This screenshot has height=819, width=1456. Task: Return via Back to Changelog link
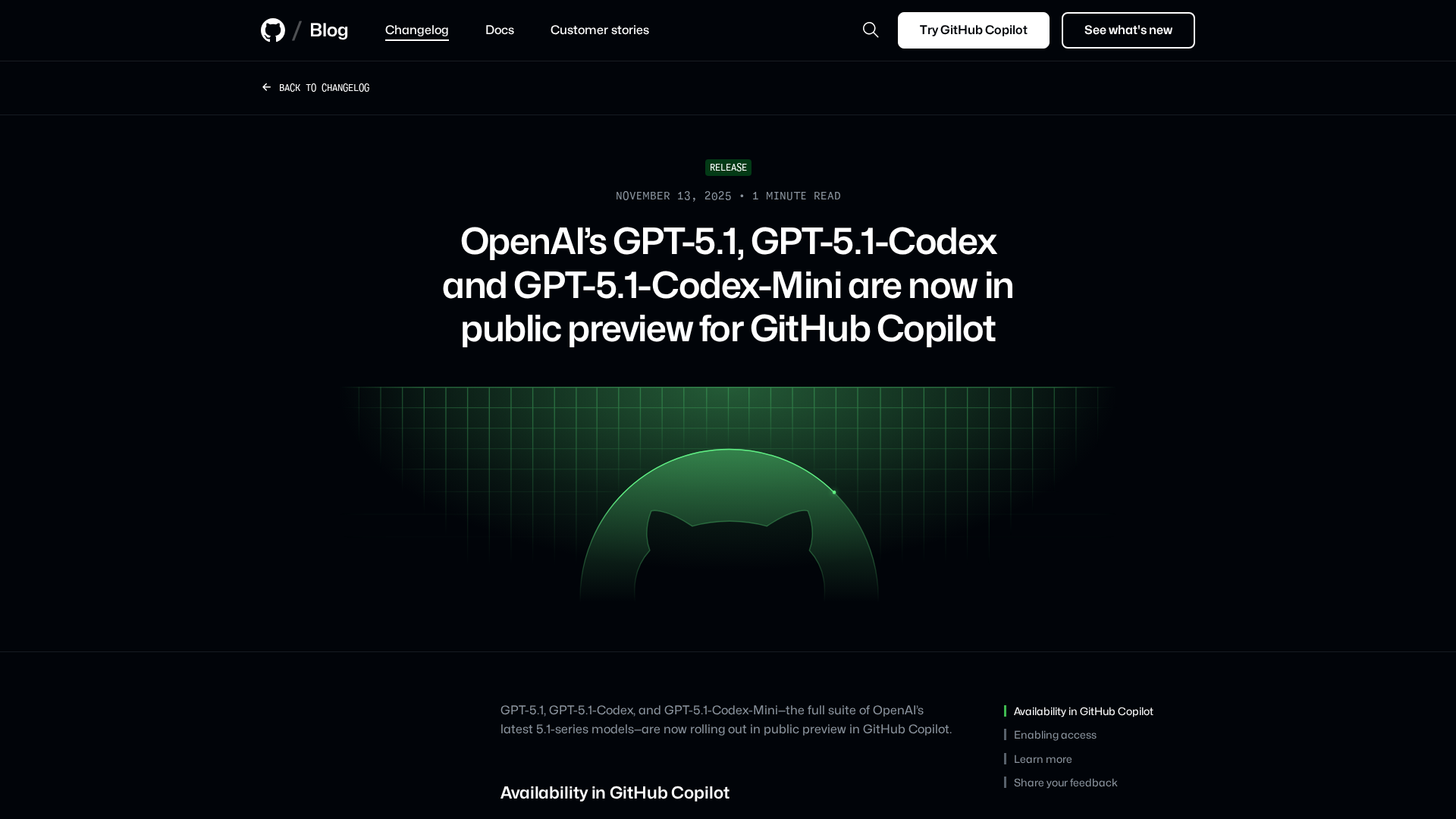(x=324, y=88)
